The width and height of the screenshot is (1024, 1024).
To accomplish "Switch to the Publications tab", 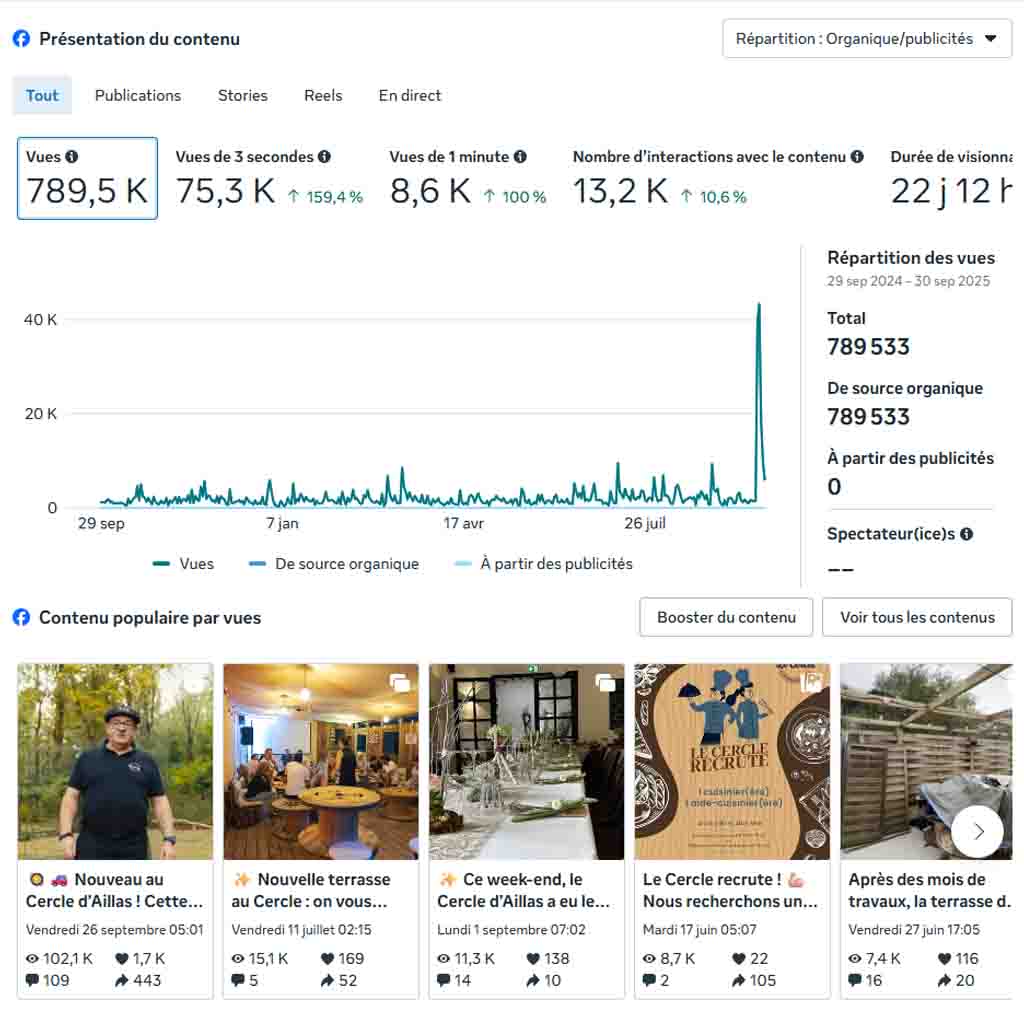I will pos(138,95).
